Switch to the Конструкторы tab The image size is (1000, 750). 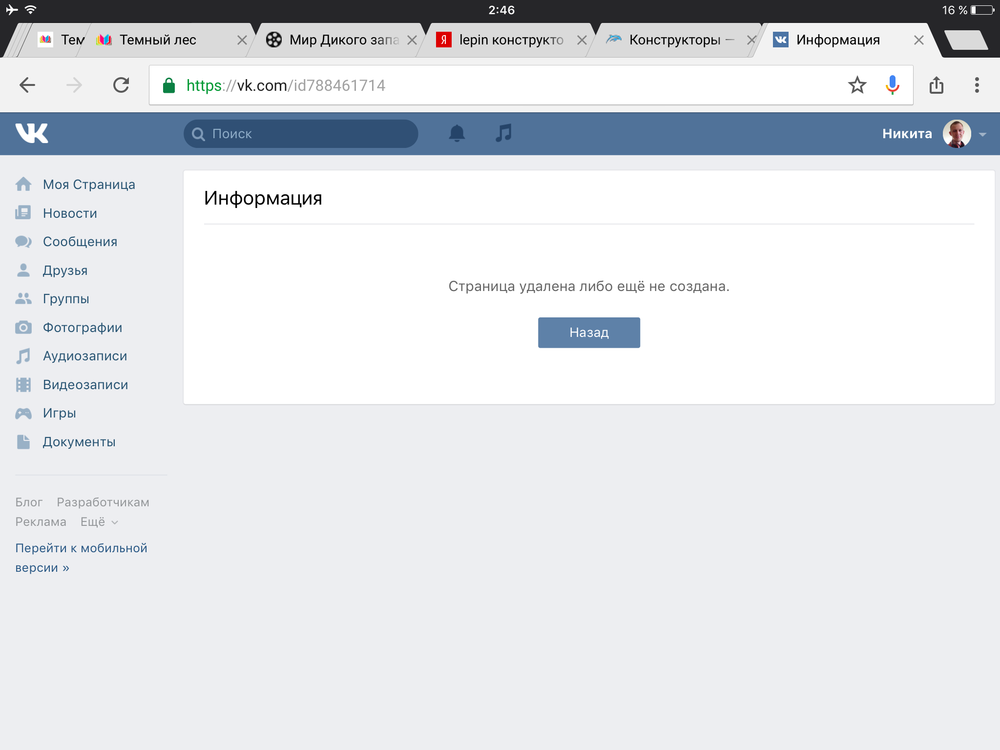click(675, 40)
